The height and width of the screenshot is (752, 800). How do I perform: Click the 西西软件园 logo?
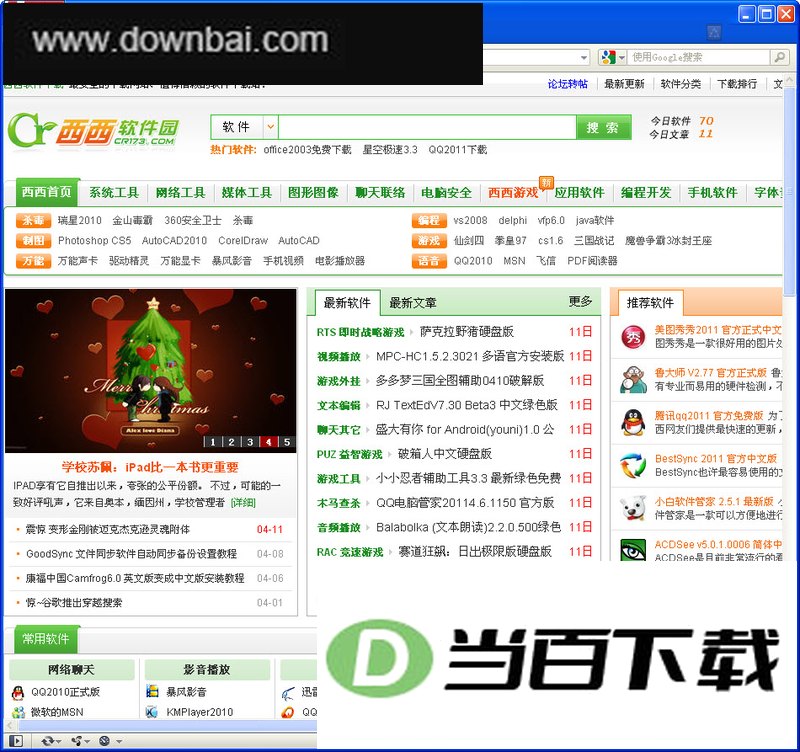93,129
